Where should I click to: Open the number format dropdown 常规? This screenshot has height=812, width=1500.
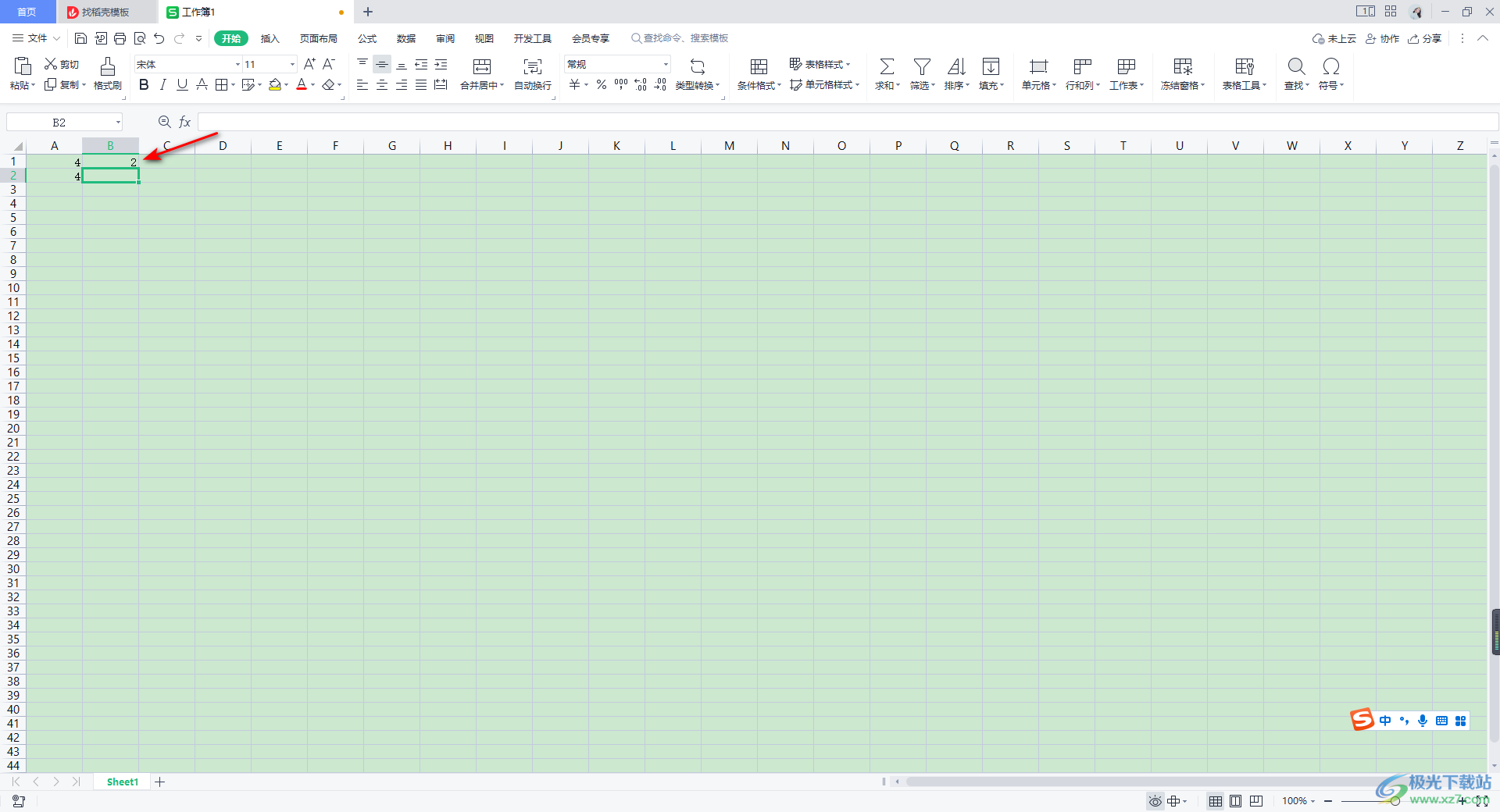click(x=666, y=64)
